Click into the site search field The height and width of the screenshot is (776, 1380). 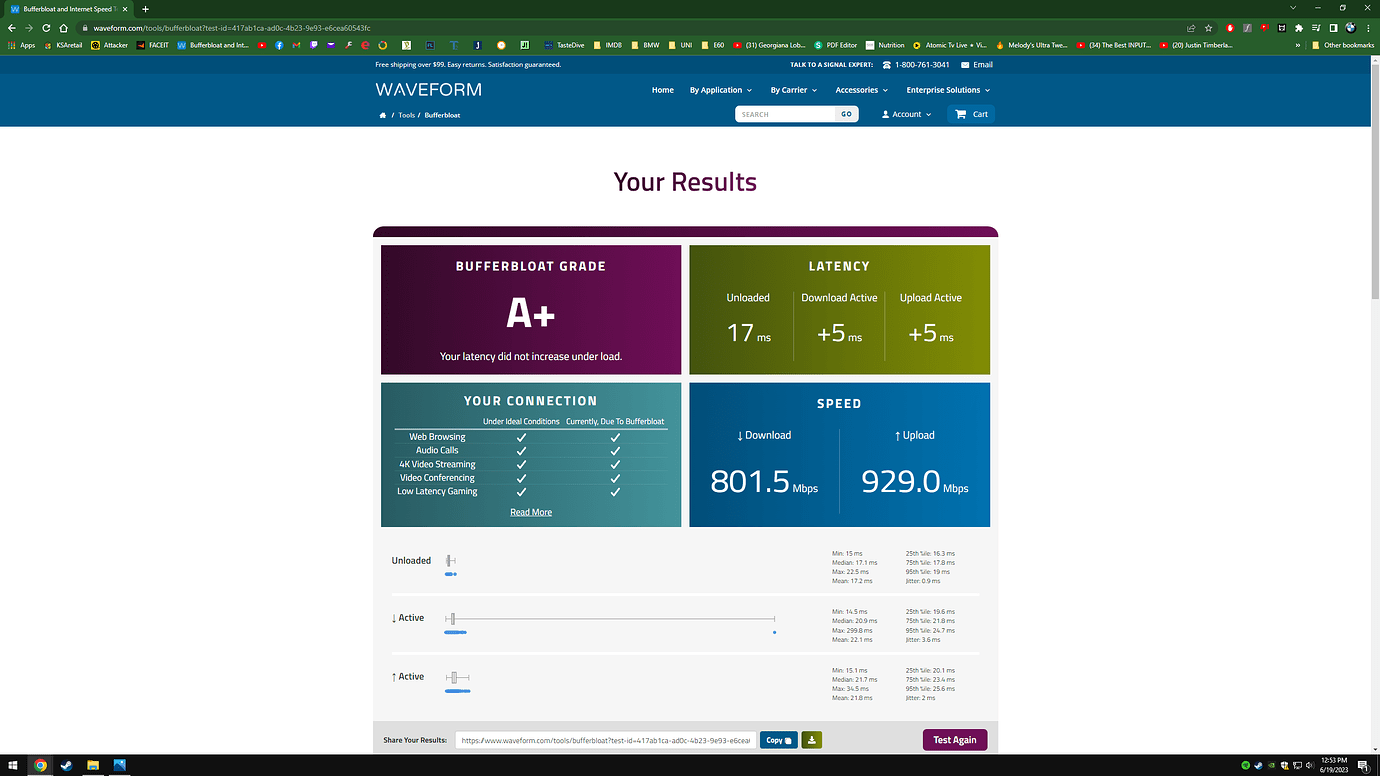click(786, 114)
